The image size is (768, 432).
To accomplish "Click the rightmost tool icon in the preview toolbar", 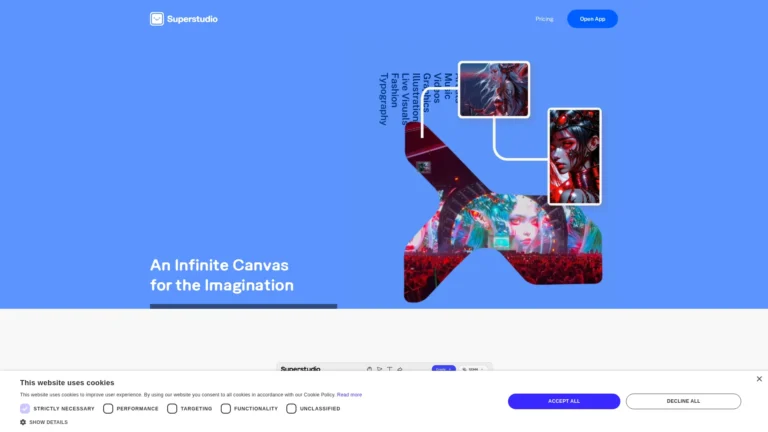I will pyautogui.click(x=400, y=369).
